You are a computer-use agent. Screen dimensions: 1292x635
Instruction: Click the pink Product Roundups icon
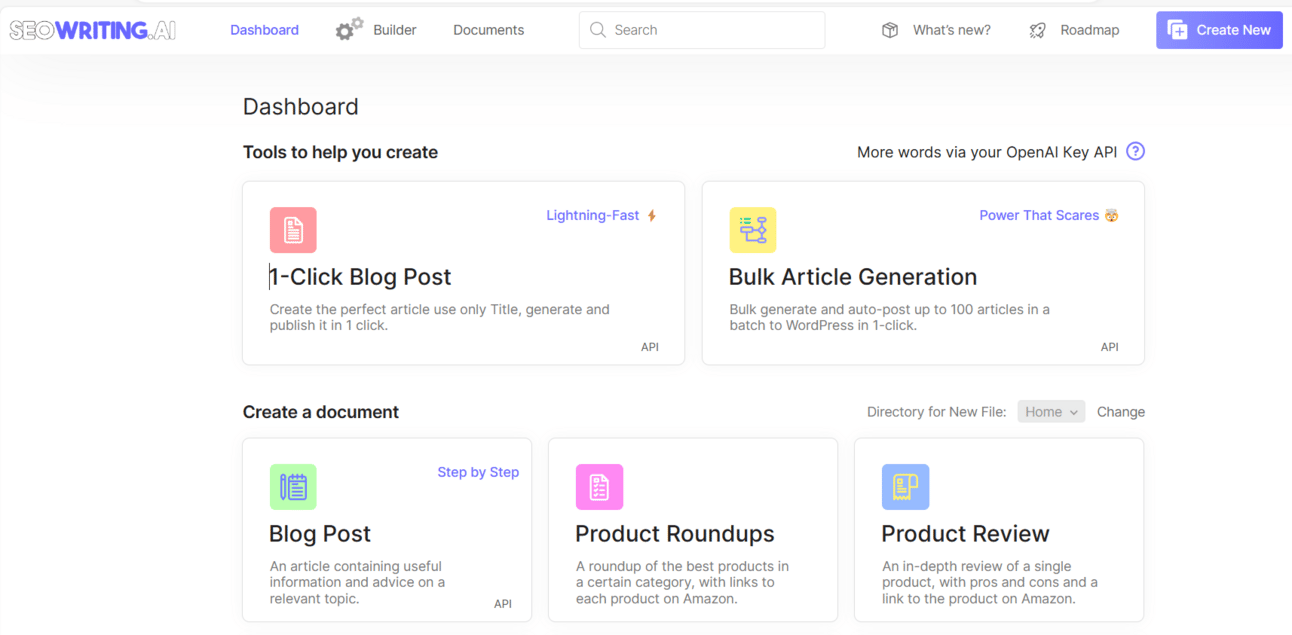599,487
